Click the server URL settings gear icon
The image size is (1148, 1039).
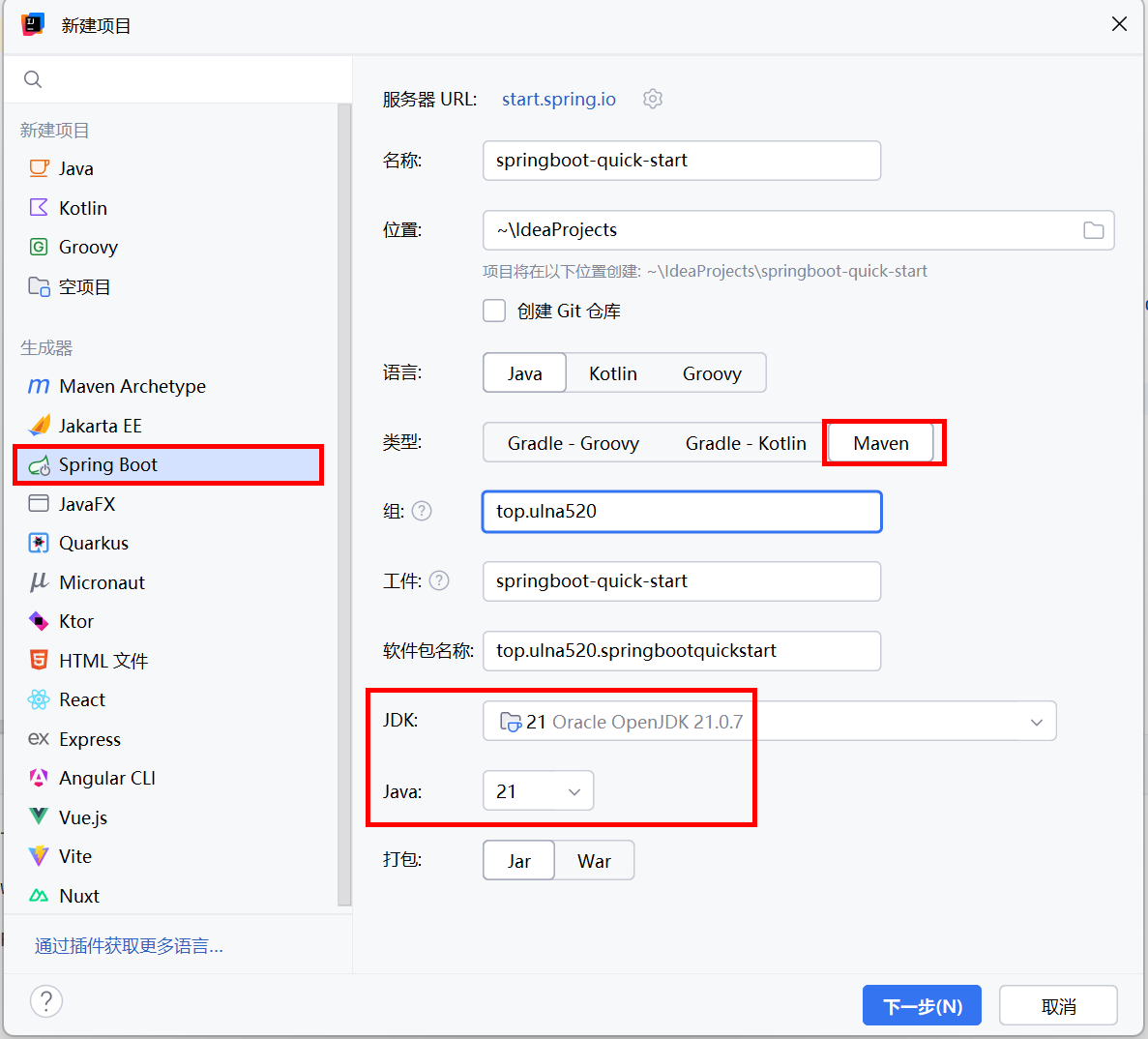(x=653, y=99)
